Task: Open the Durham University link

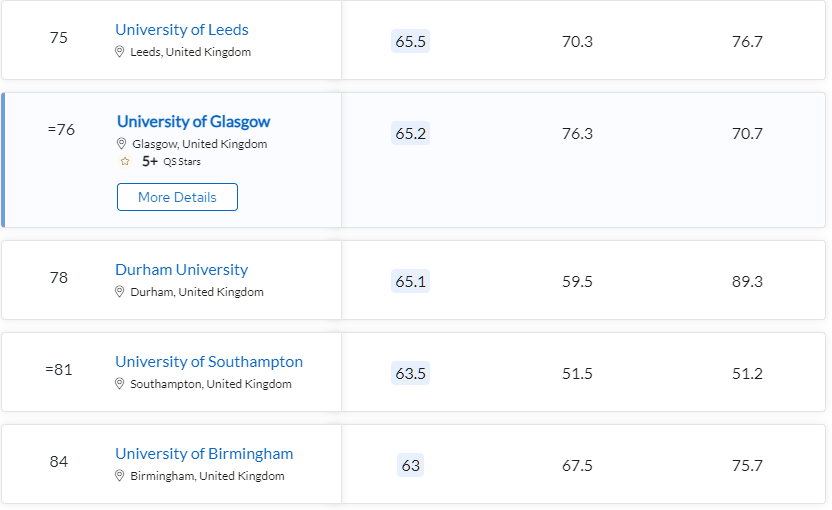Action: click(181, 270)
